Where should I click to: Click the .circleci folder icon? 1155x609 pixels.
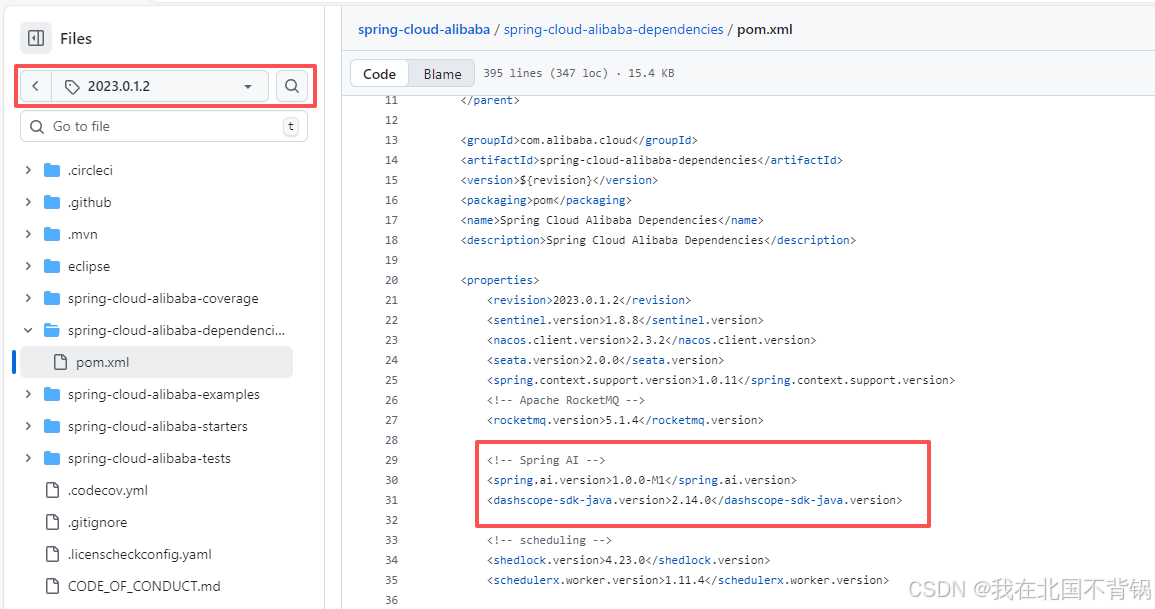point(52,170)
